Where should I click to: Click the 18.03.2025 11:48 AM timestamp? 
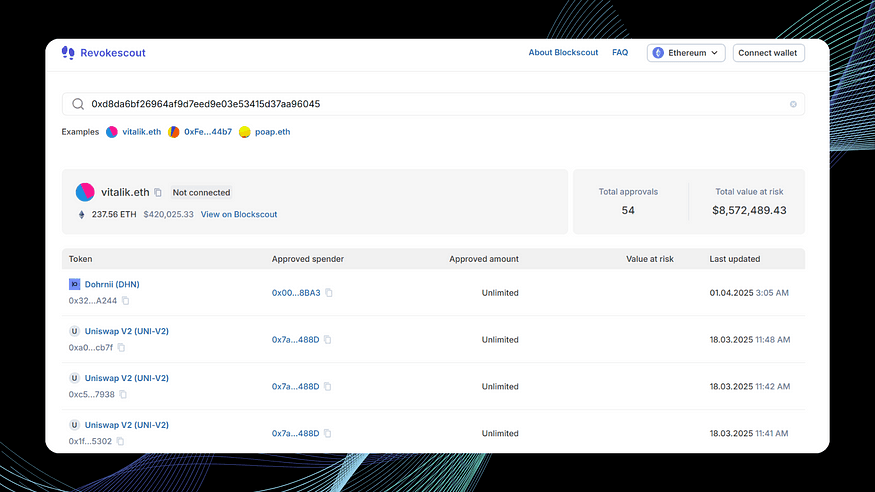[x=749, y=340]
